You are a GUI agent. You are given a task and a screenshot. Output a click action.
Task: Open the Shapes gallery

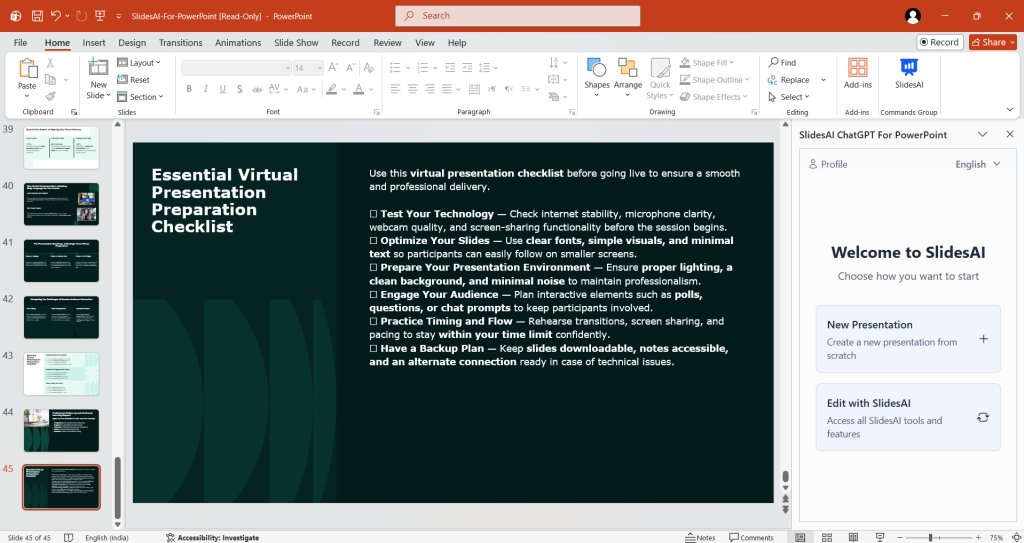point(597,74)
